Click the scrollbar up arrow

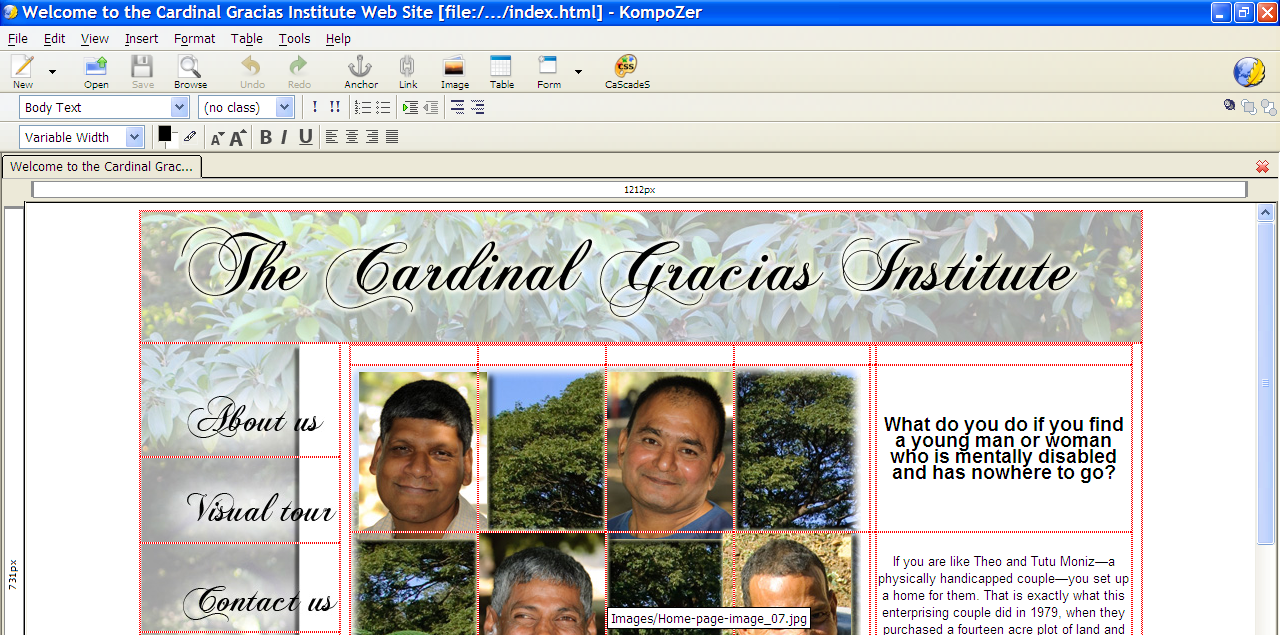coord(1266,212)
